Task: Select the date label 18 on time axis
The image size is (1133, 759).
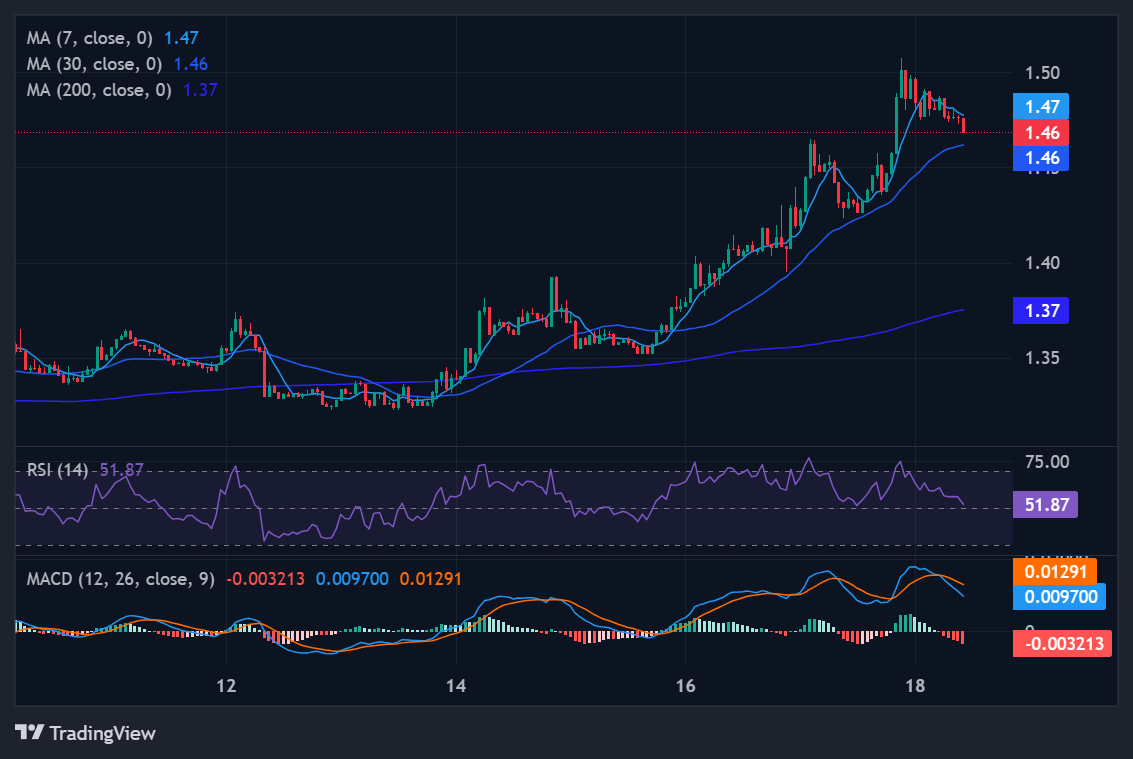Action: 915,686
